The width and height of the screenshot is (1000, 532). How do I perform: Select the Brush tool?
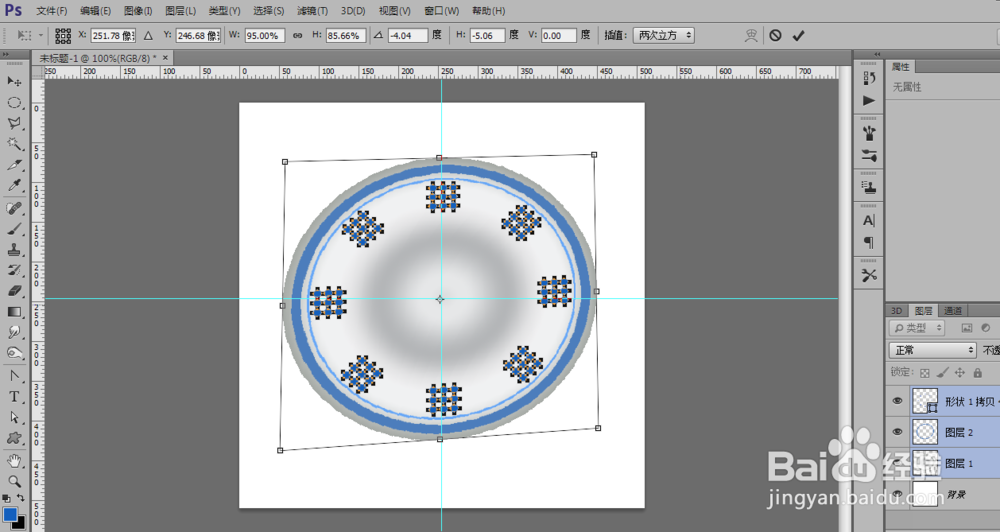click(x=14, y=229)
